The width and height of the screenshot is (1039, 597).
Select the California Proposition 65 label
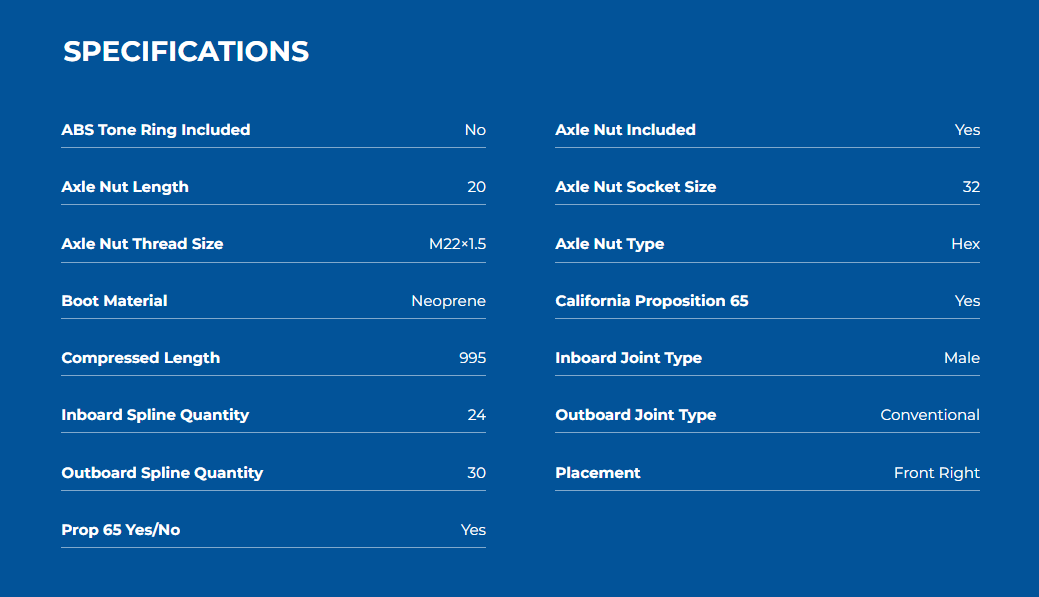(651, 301)
